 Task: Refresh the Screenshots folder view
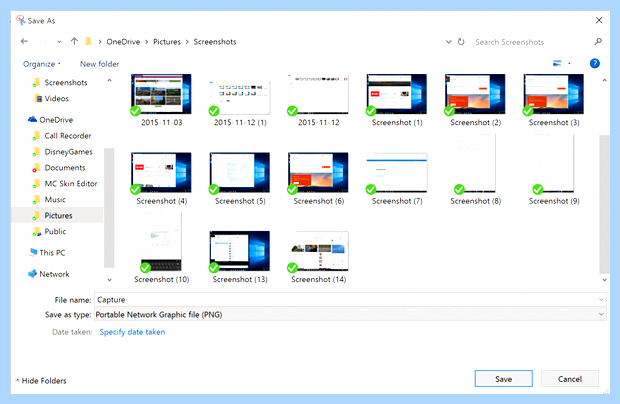(461, 42)
